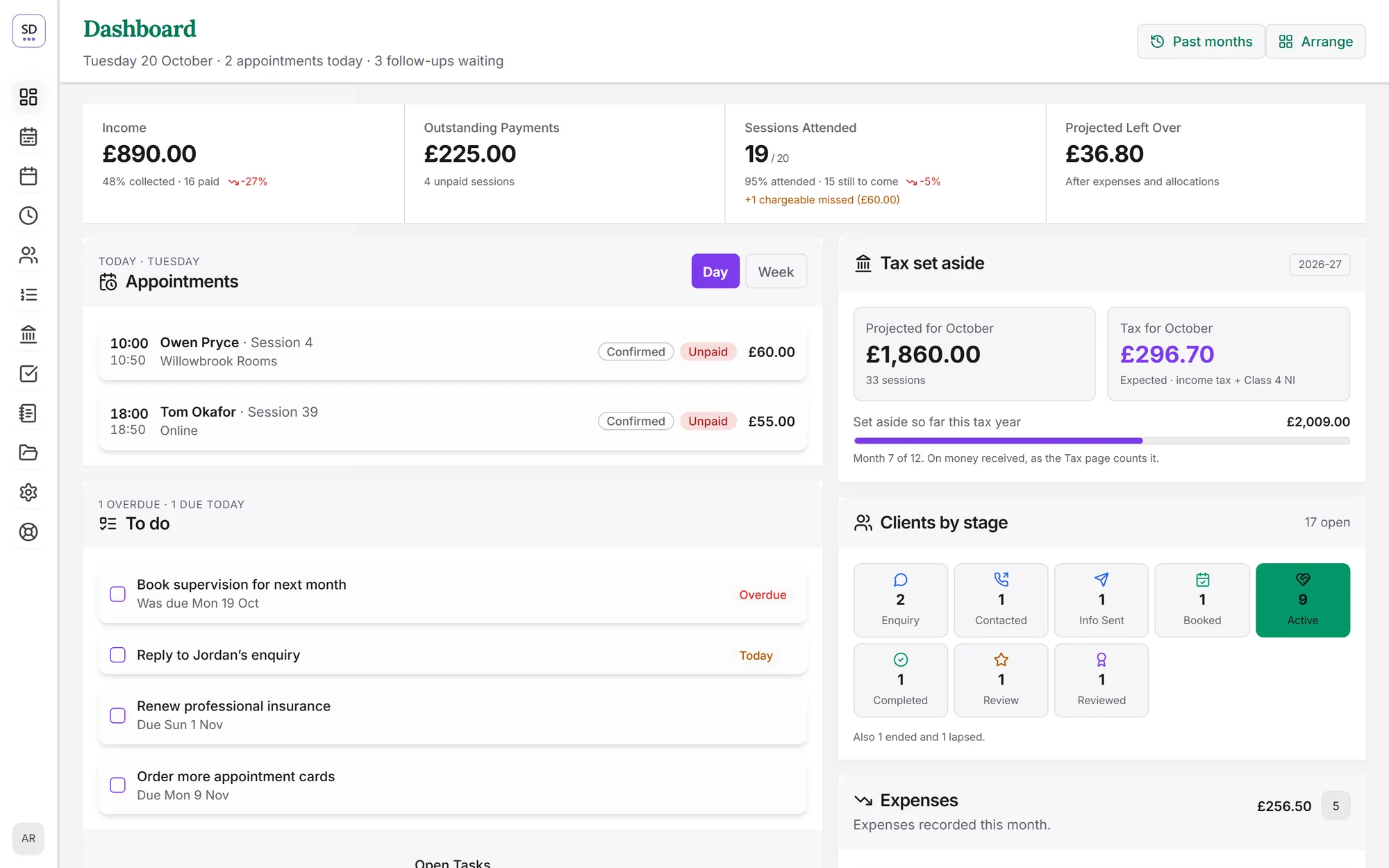Open the folder icon in sidebar
Viewport: 1389px width, 868px height.
(x=28, y=453)
